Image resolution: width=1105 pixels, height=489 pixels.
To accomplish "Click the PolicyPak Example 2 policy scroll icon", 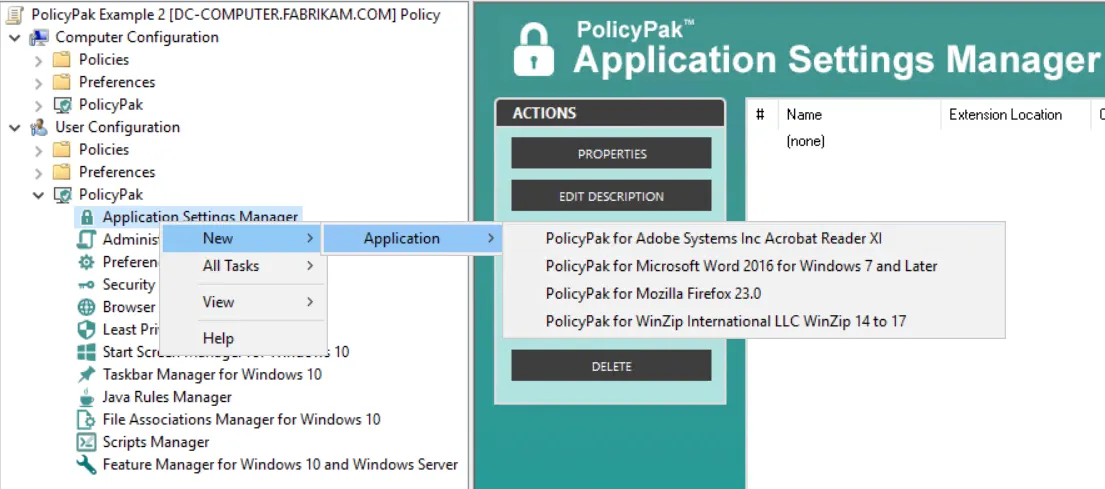I will (x=15, y=14).
